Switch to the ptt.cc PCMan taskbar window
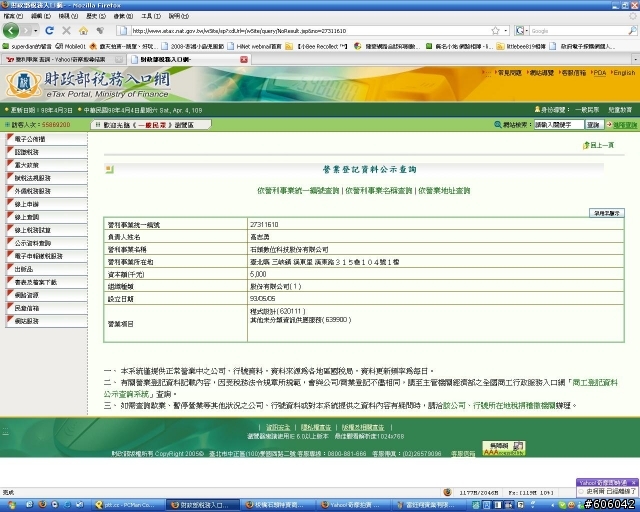The width and height of the screenshot is (640, 512). [126, 505]
